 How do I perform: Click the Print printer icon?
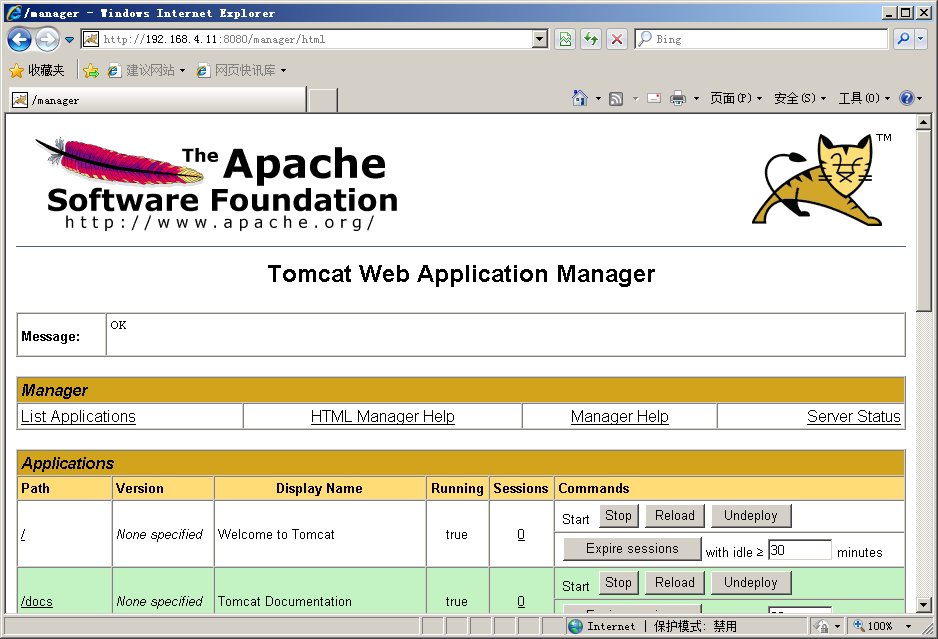(x=678, y=98)
